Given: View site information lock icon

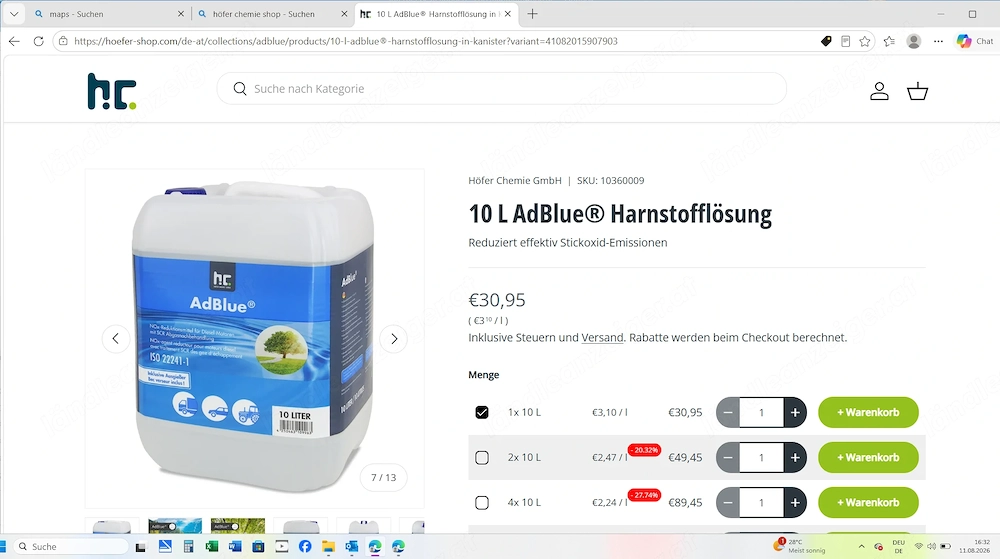Looking at the screenshot, I should [x=62, y=41].
